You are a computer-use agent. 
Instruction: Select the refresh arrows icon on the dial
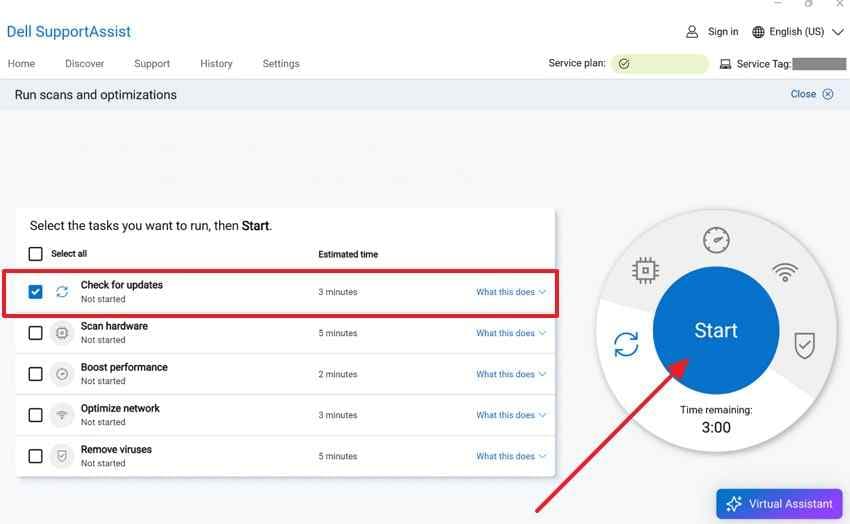click(626, 345)
